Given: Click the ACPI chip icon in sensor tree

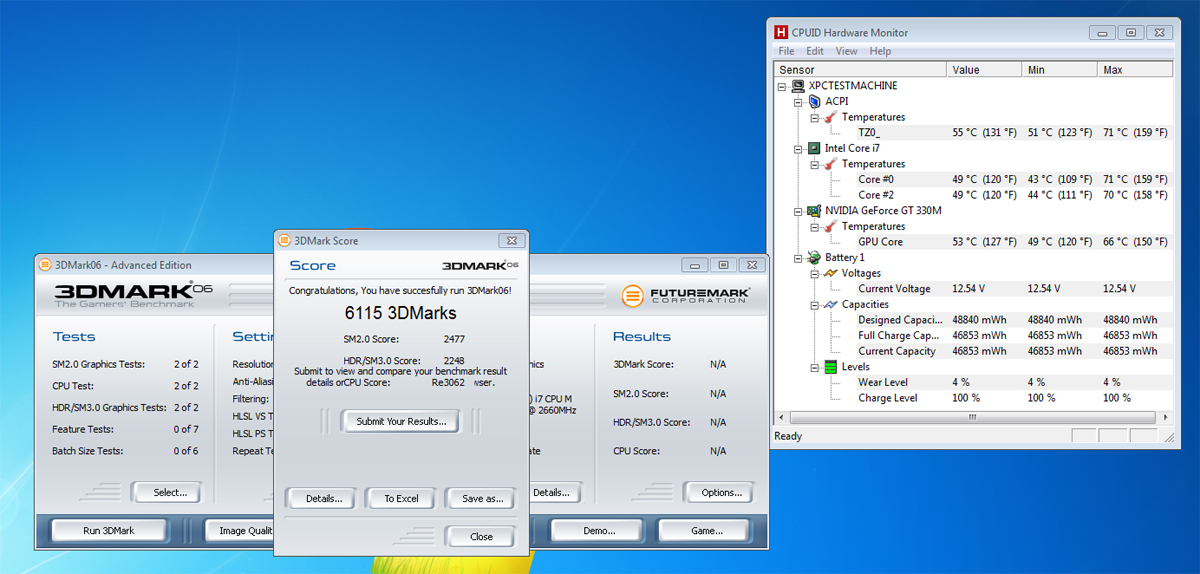Looking at the screenshot, I should coord(814,101).
